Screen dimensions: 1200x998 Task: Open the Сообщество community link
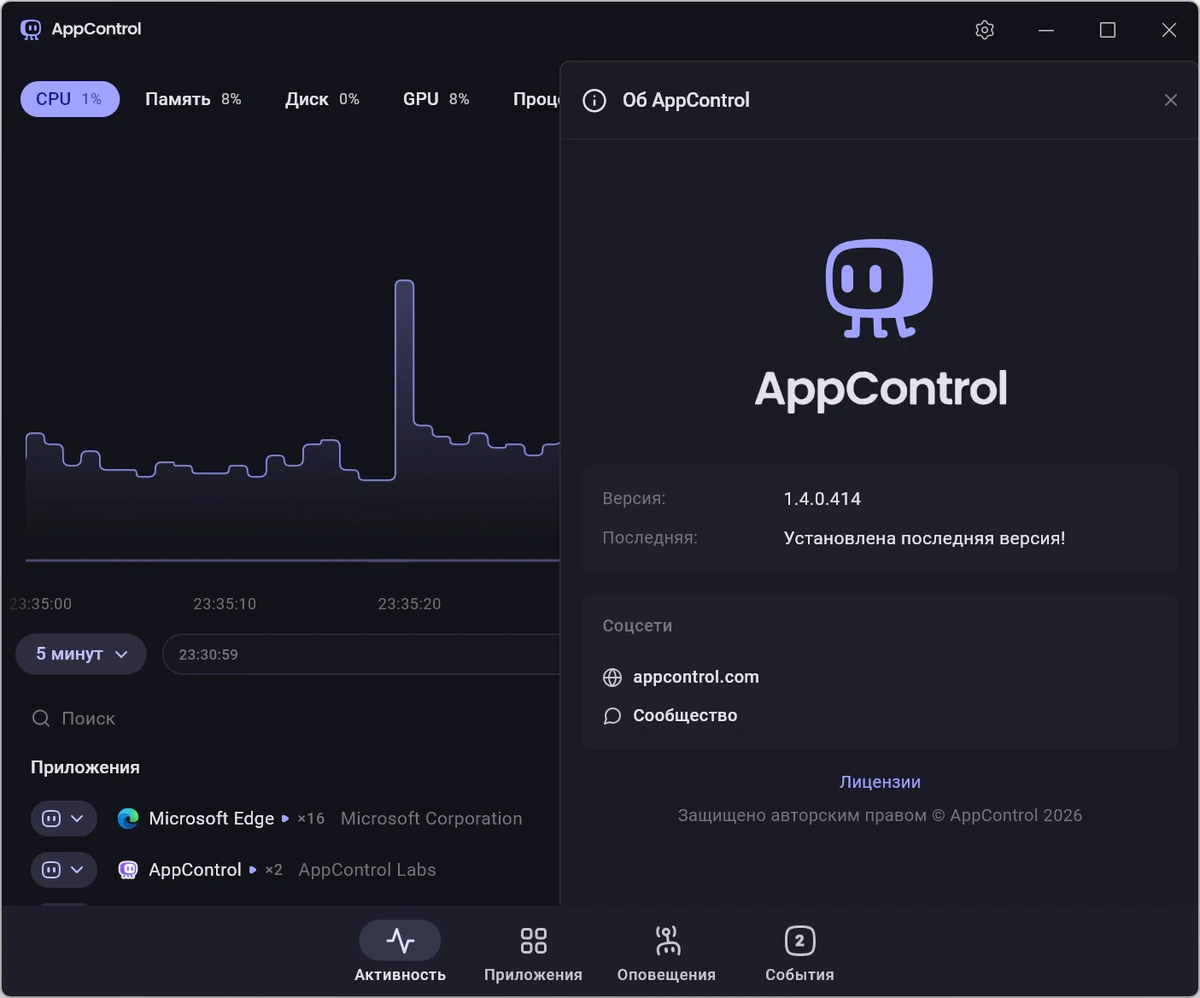tap(685, 716)
